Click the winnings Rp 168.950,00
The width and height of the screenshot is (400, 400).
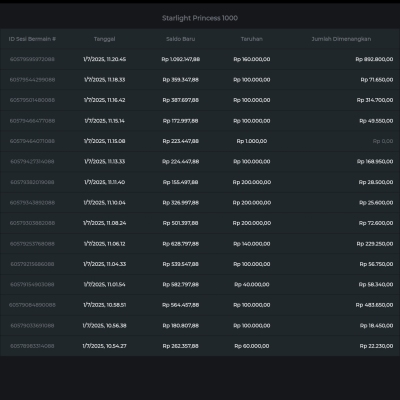tap(375, 162)
